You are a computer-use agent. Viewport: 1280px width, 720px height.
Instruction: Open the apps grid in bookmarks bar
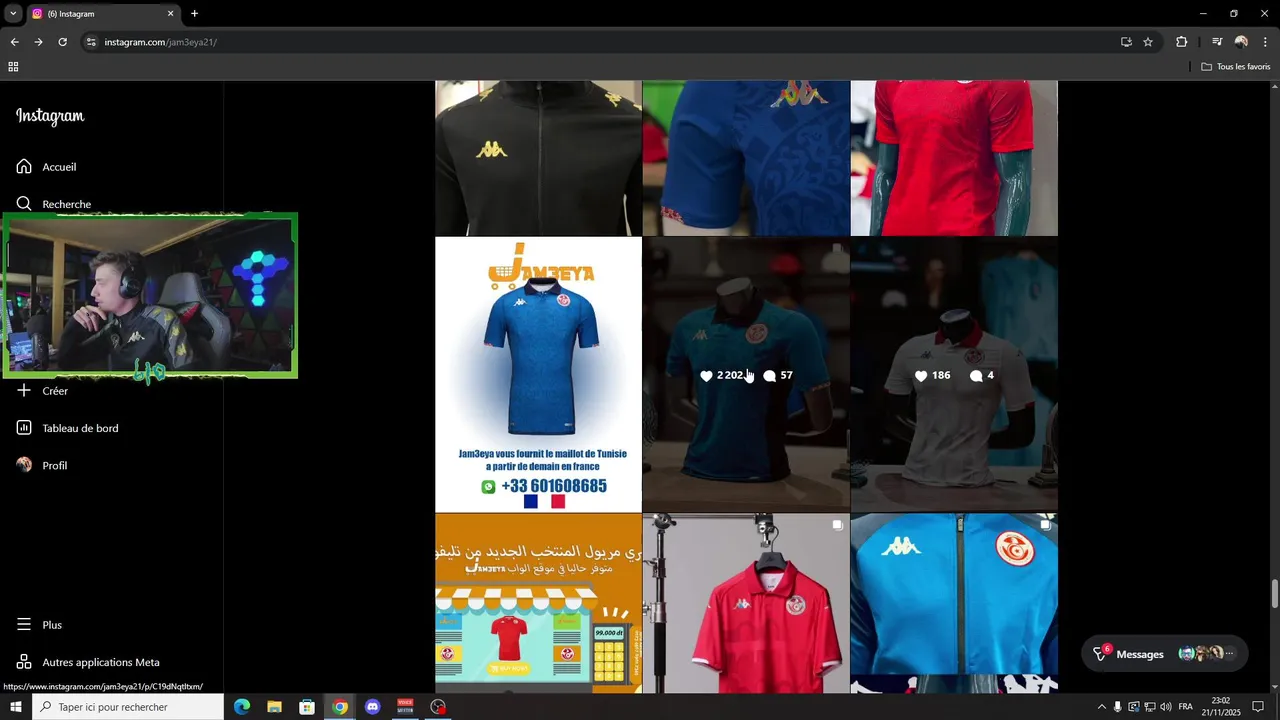(13, 67)
